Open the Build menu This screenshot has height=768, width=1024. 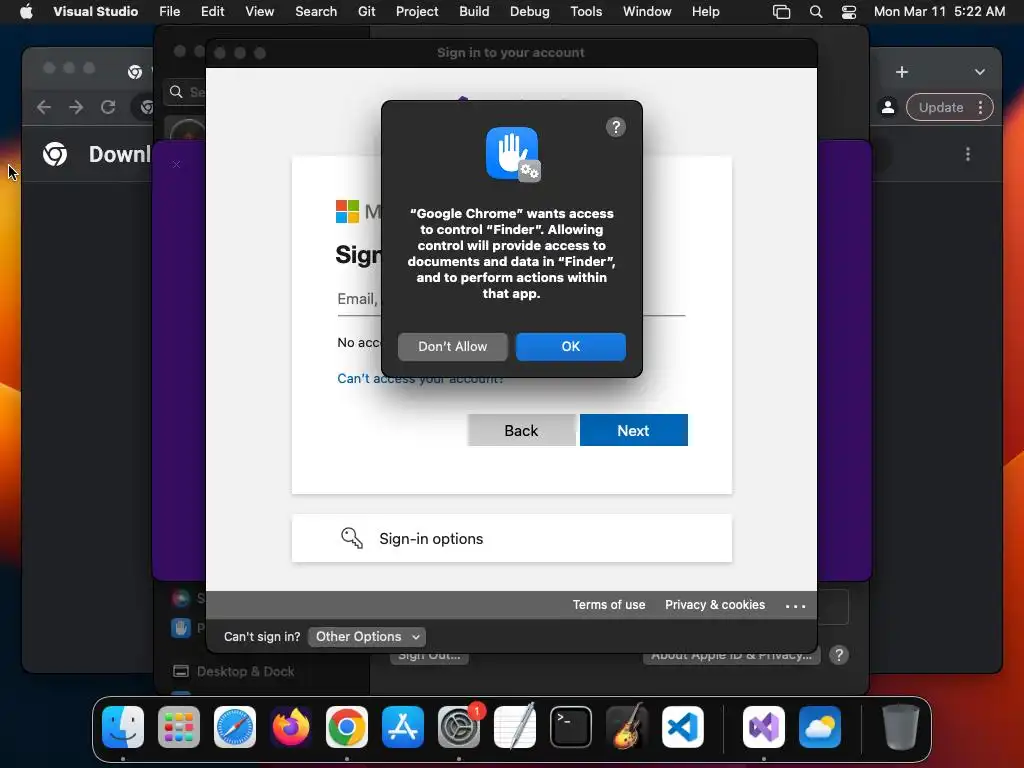[474, 11]
